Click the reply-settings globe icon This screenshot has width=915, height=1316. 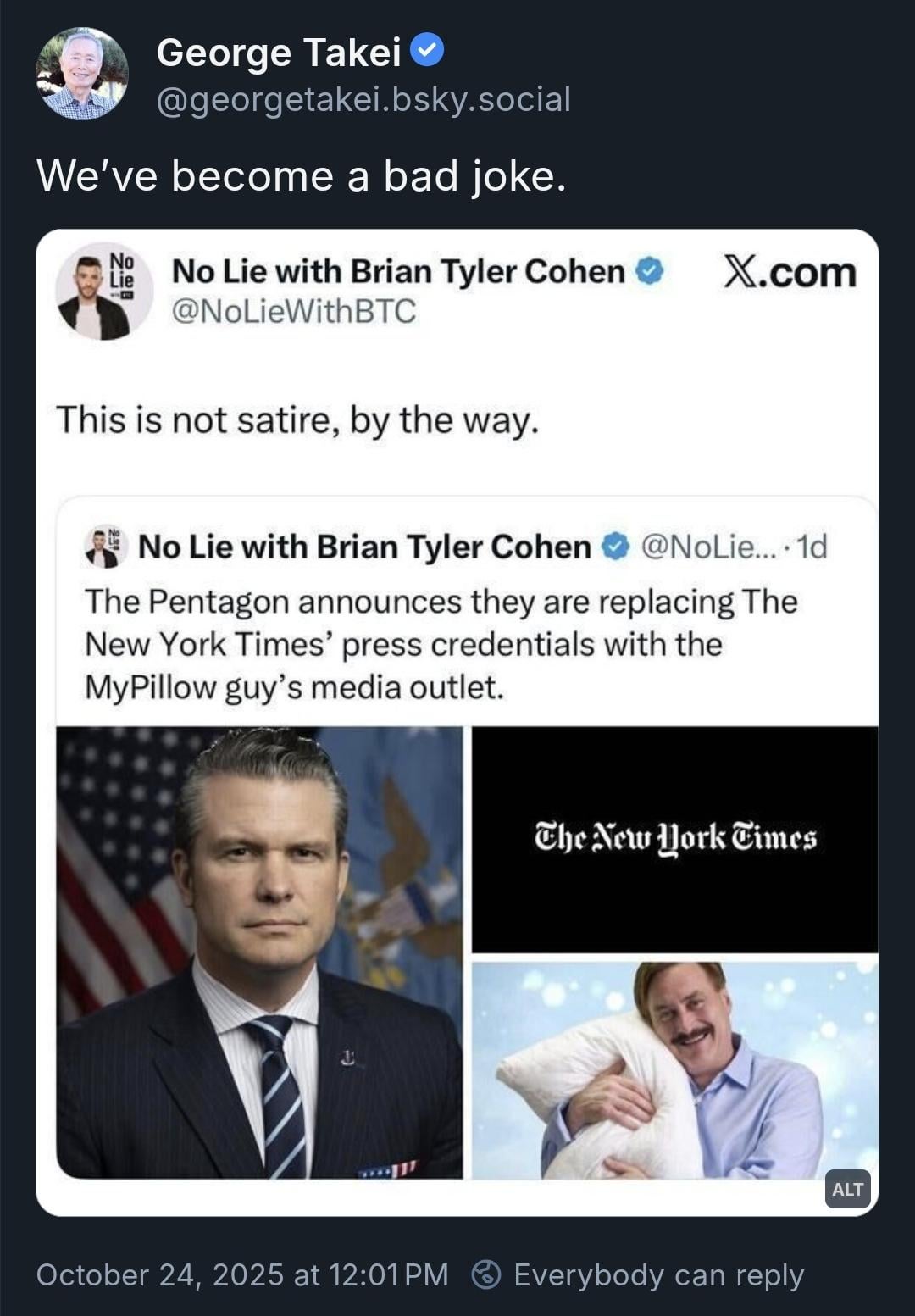point(485,1274)
